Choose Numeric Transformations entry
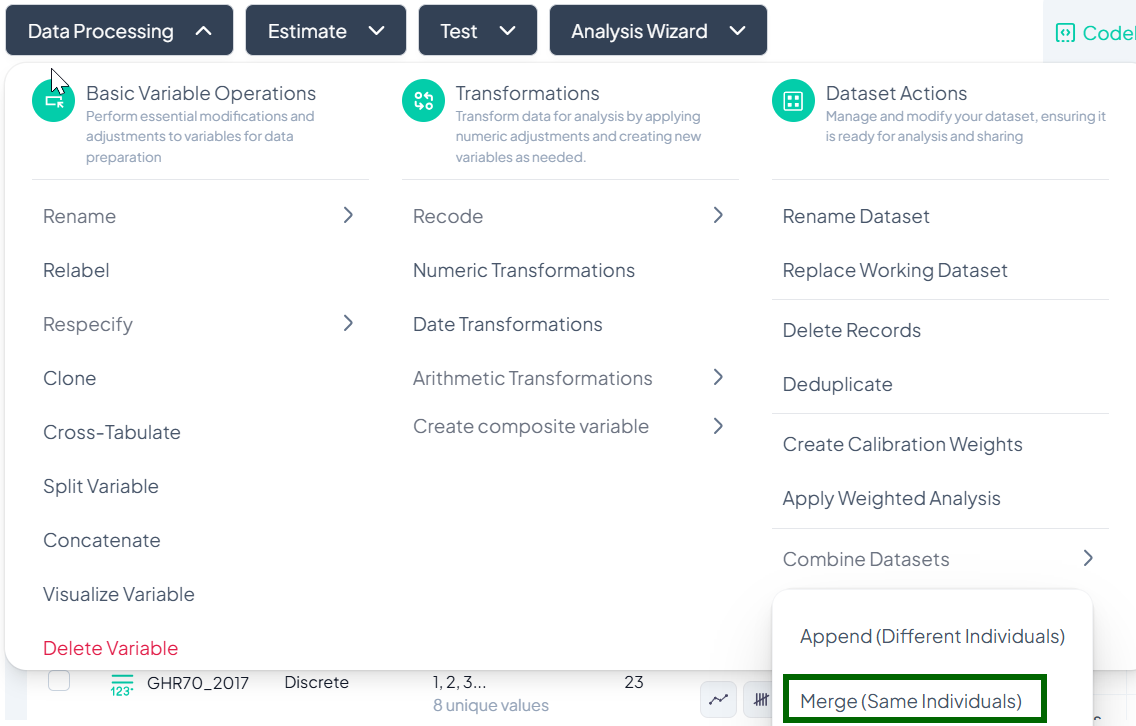 [523, 270]
